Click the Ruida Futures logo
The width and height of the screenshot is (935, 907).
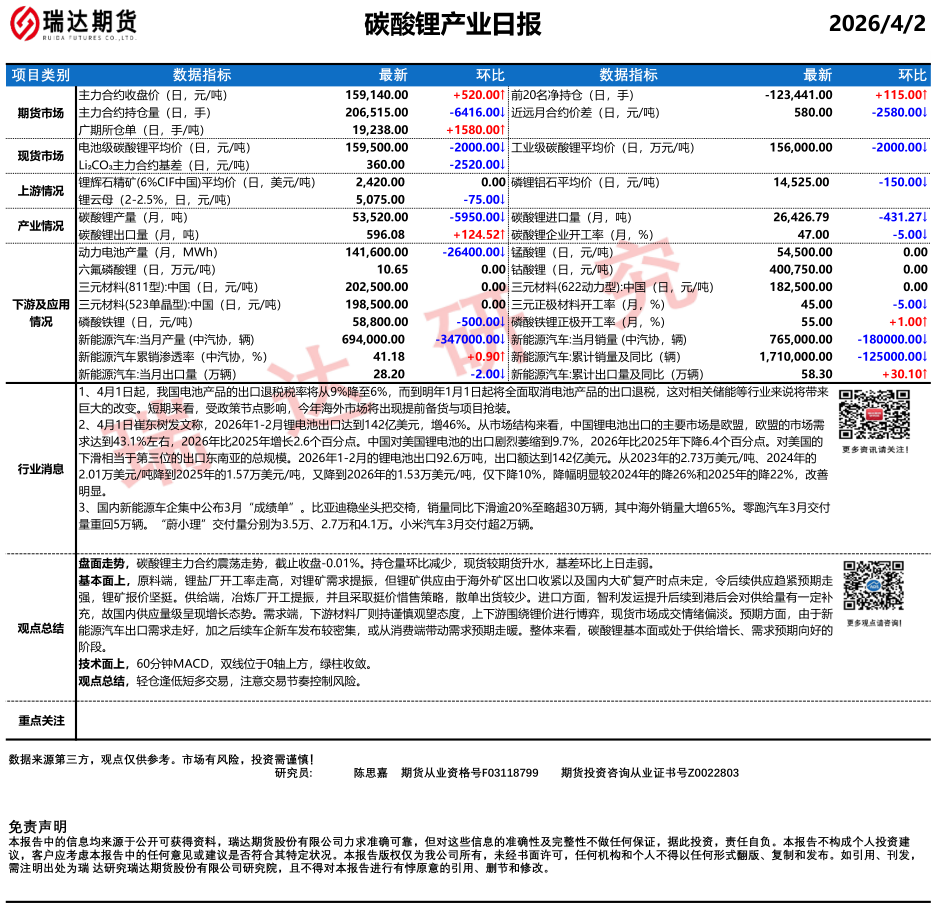coord(75,24)
